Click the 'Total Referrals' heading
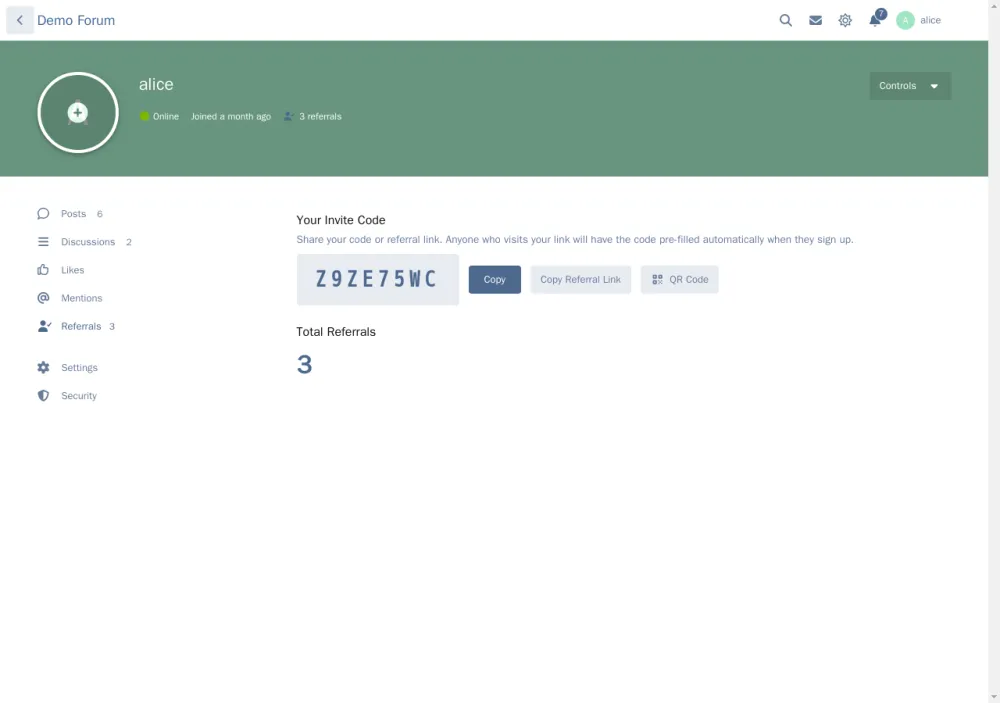Screen dimensions: 1000x703 336,332
